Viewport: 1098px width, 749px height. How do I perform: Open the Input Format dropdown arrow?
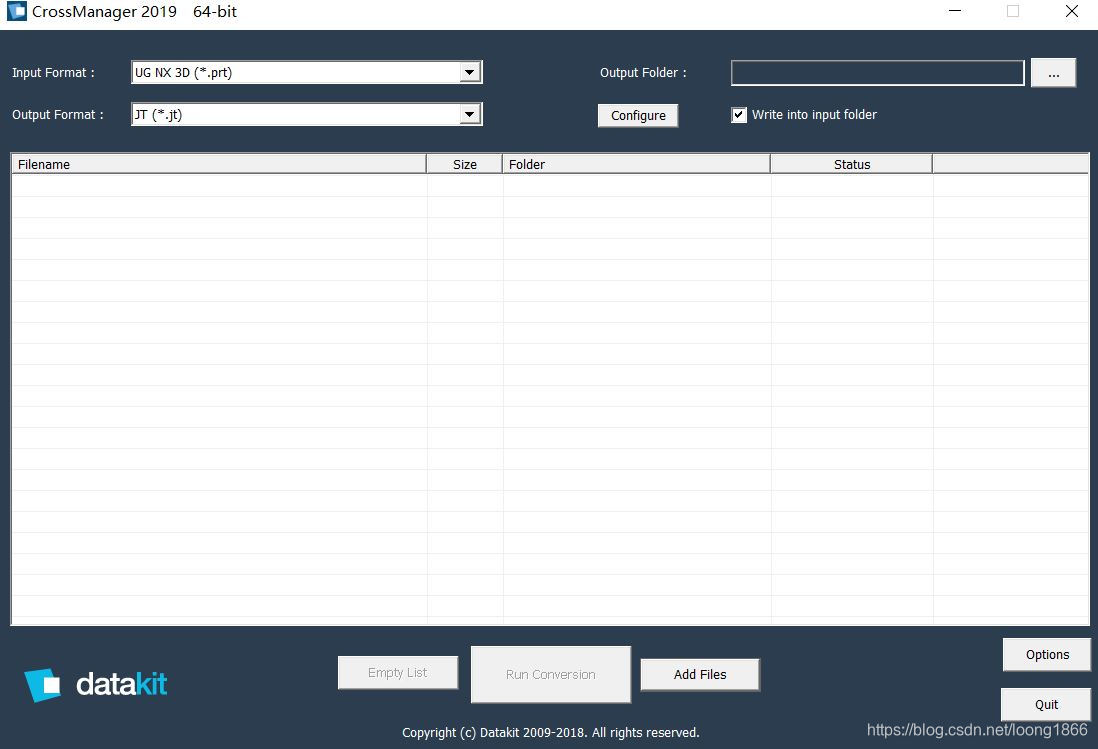[x=470, y=72]
